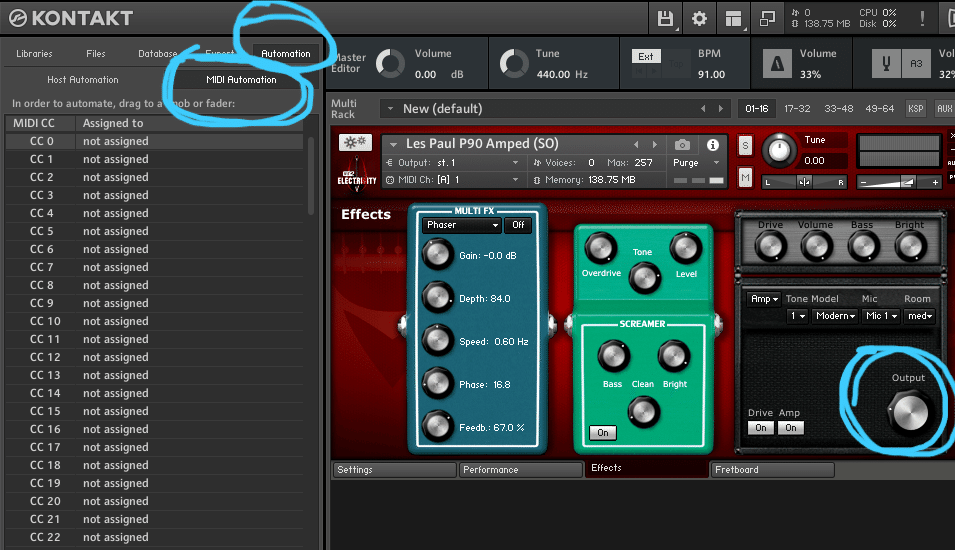The width and height of the screenshot is (955, 550).
Task: Click the Phaser Depth knob
Action: point(437,297)
